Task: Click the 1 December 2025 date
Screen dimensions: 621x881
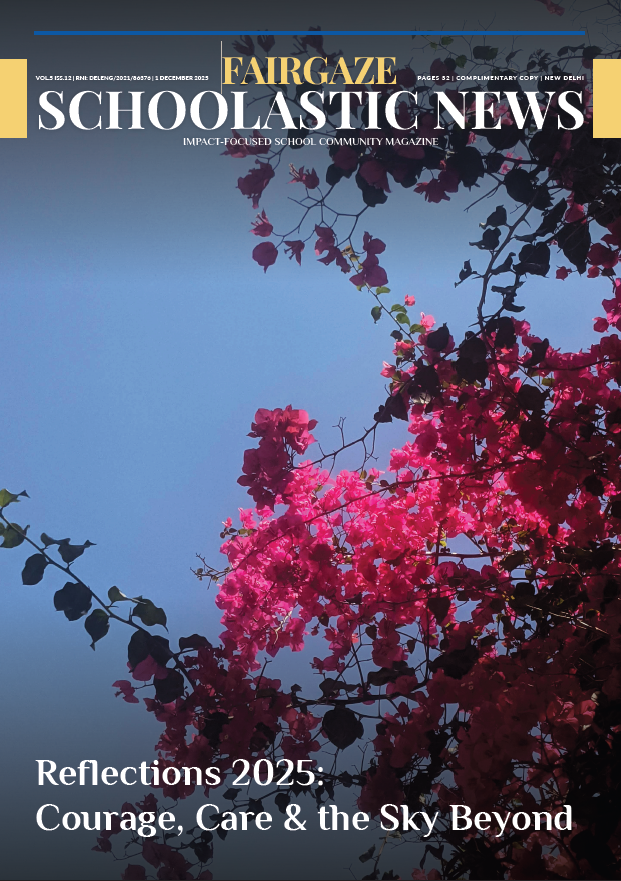Action: pyautogui.click(x=181, y=77)
